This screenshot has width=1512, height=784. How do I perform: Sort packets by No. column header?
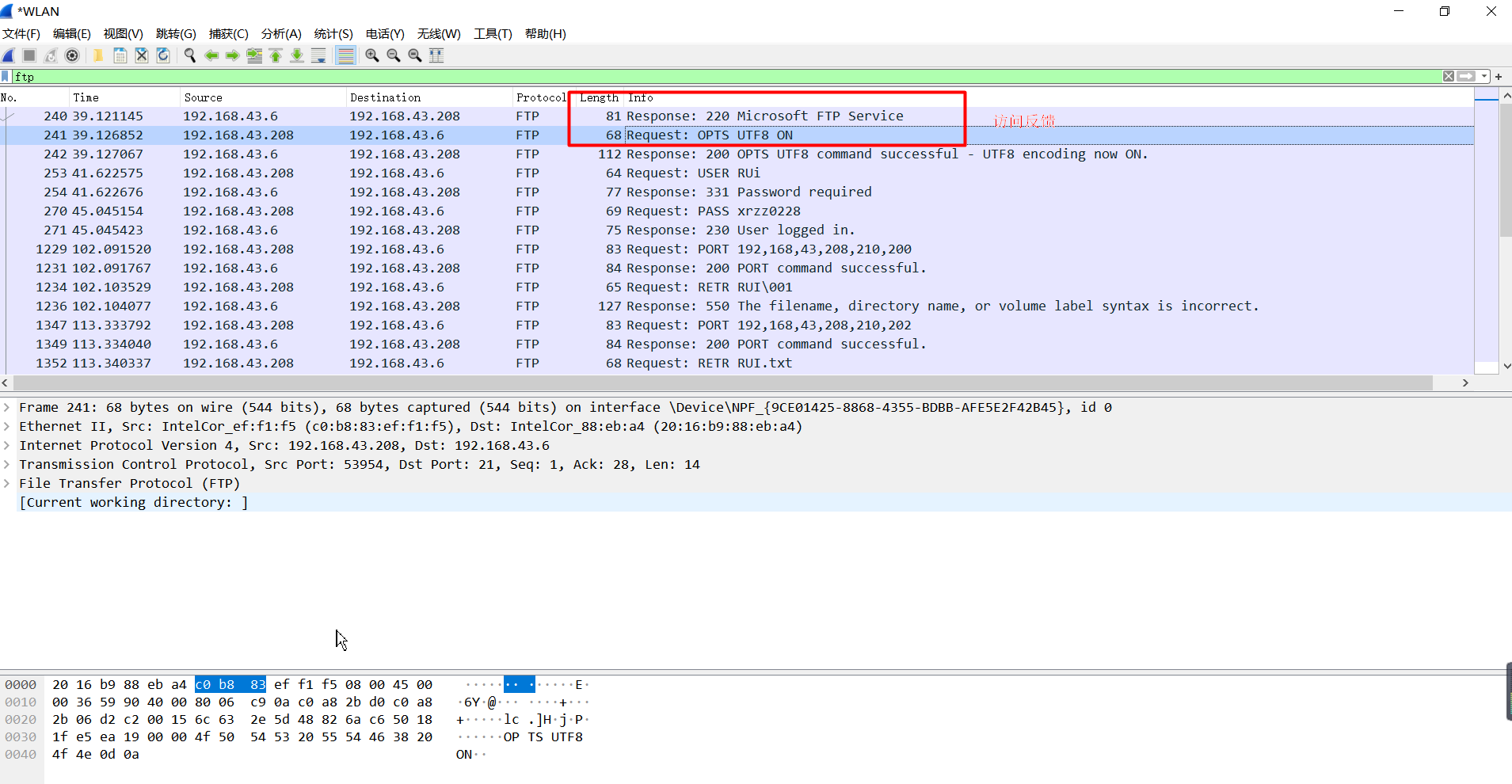[x=35, y=97]
